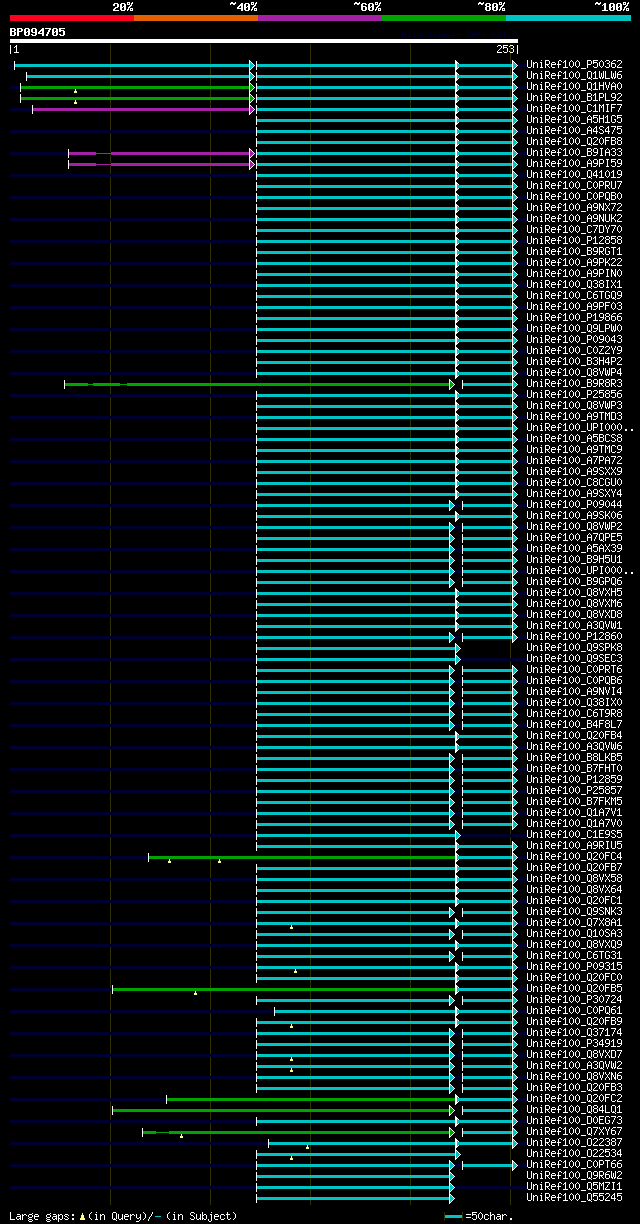Click the purple ~60% identity legend segment
Viewport: 640px width, 1224px height.
(x=320, y=18)
